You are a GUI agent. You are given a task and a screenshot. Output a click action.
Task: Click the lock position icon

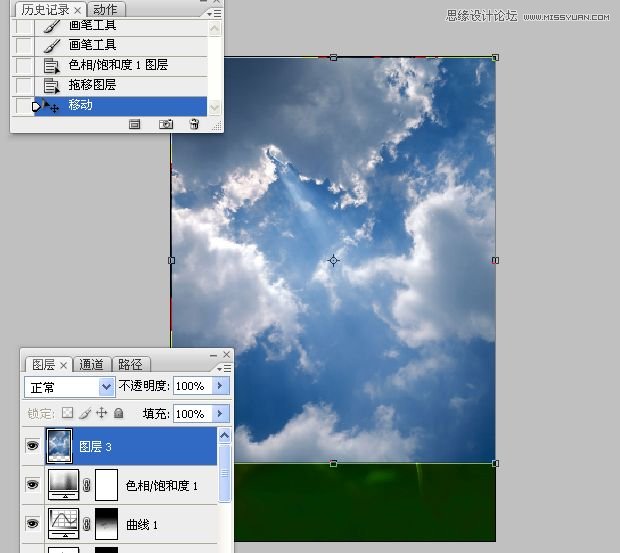coord(102,413)
